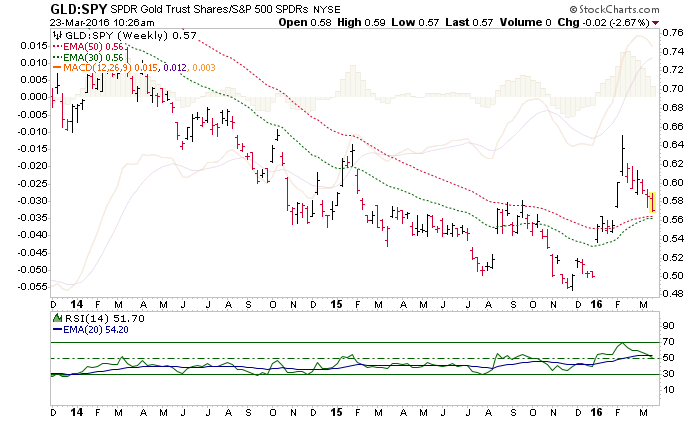Click year label '15' under the RSI panel

[x=336, y=412]
